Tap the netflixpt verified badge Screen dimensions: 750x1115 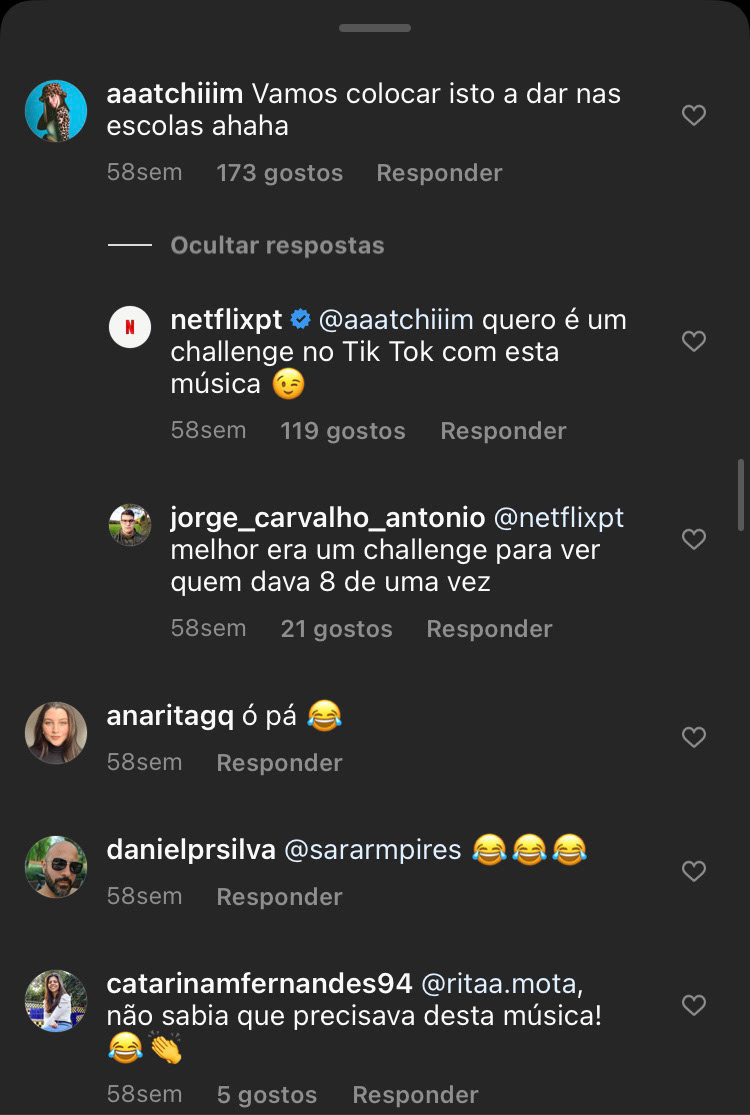click(301, 320)
